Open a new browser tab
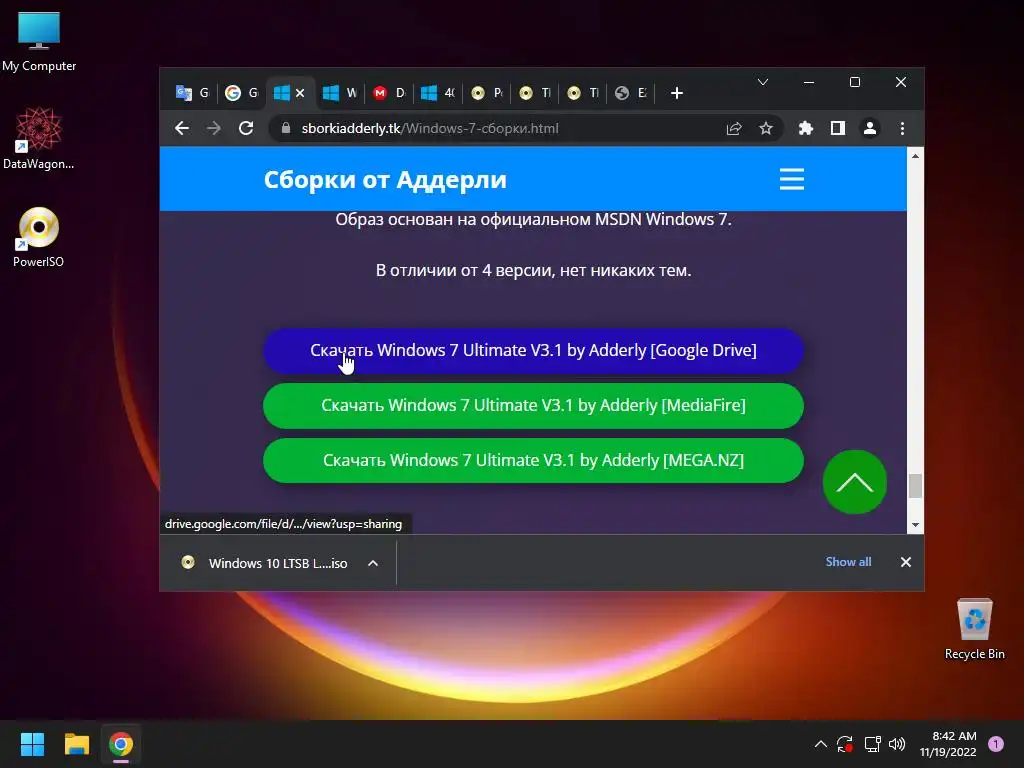 click(x=677, y=93)
